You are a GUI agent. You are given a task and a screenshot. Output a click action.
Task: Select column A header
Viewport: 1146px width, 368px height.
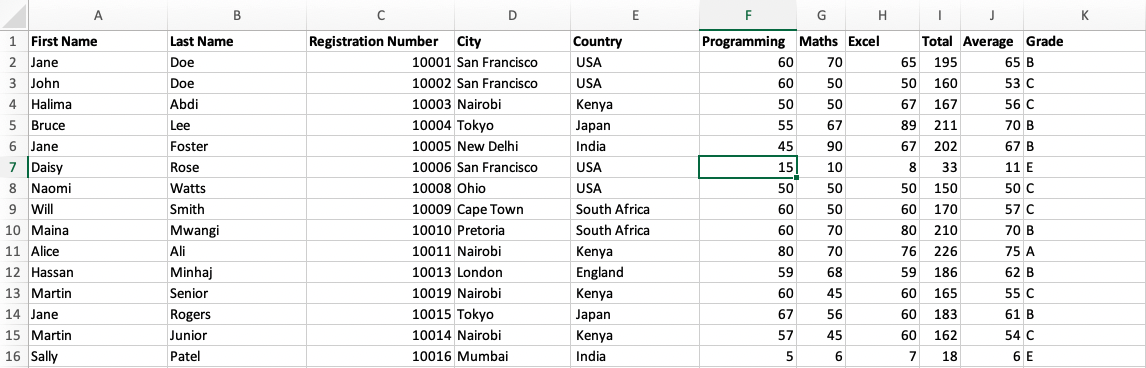[x=97, y=15]
